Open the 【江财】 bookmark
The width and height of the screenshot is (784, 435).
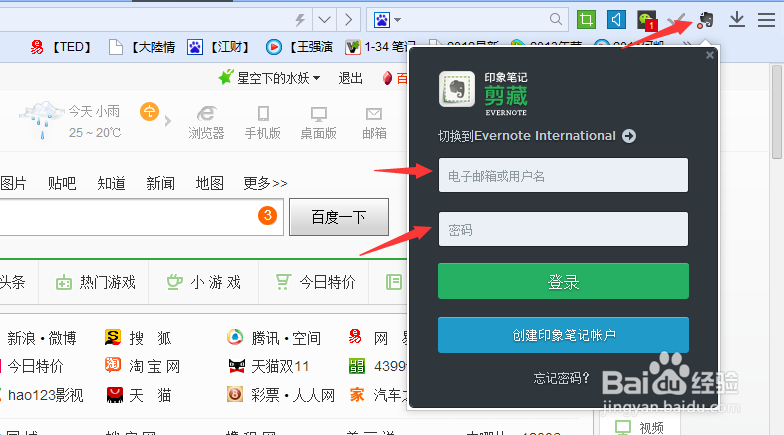(218, 47)
